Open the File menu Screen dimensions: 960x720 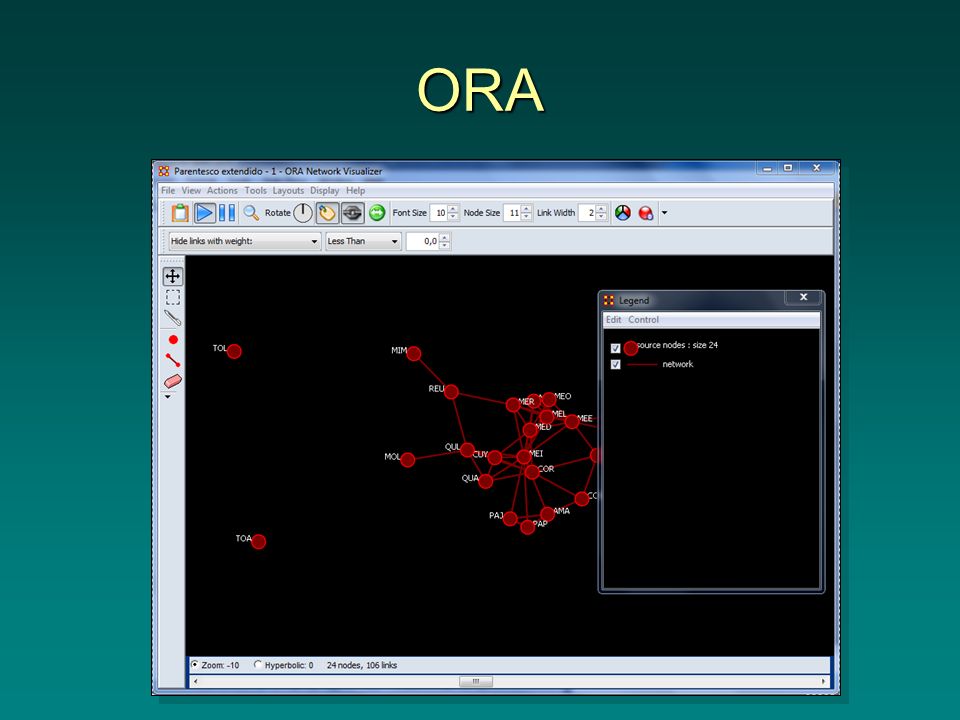(x=168, y=190)
